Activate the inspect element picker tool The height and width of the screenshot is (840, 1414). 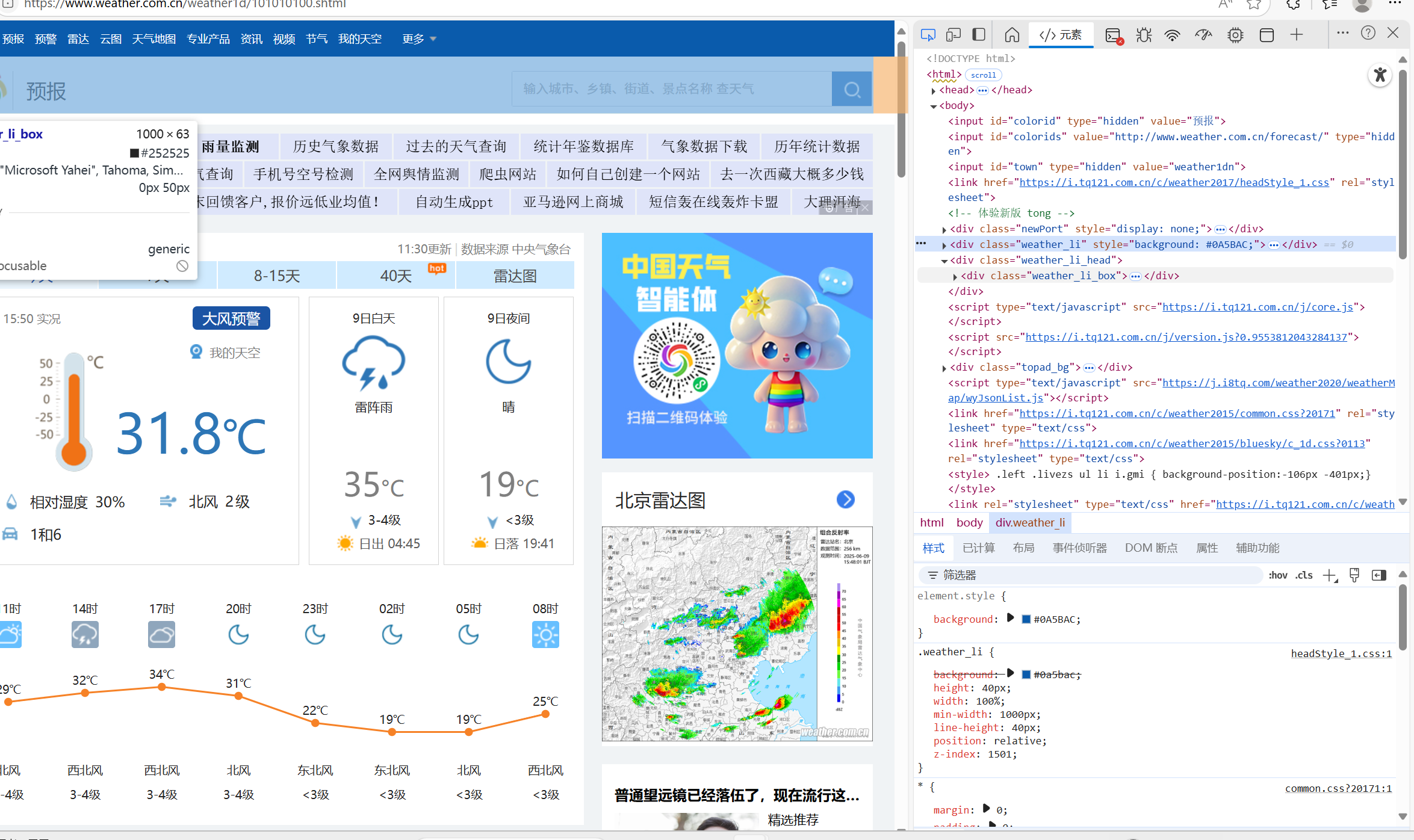[928, 35]
